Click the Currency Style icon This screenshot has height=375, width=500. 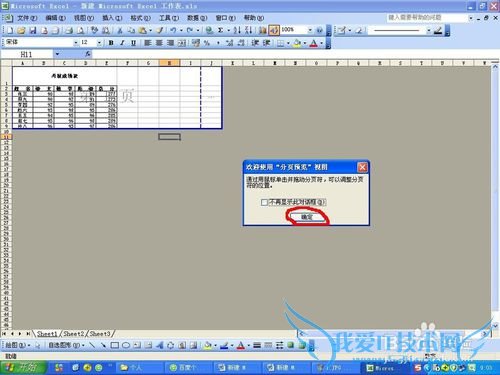196,43
